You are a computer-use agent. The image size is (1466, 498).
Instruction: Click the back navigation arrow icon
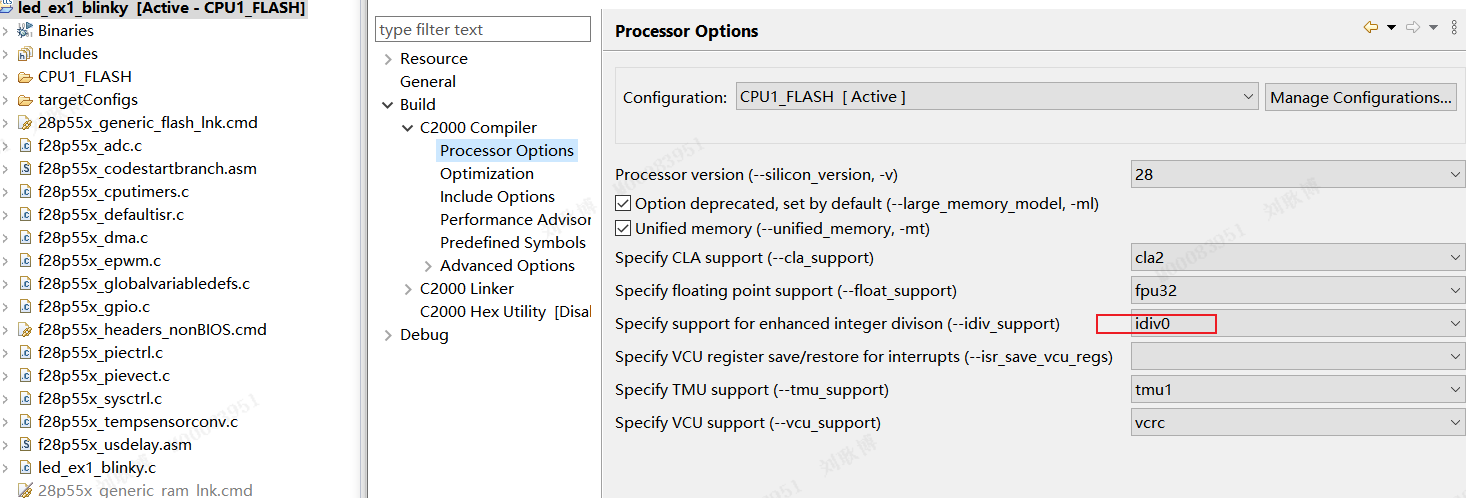pos(1371,28)
